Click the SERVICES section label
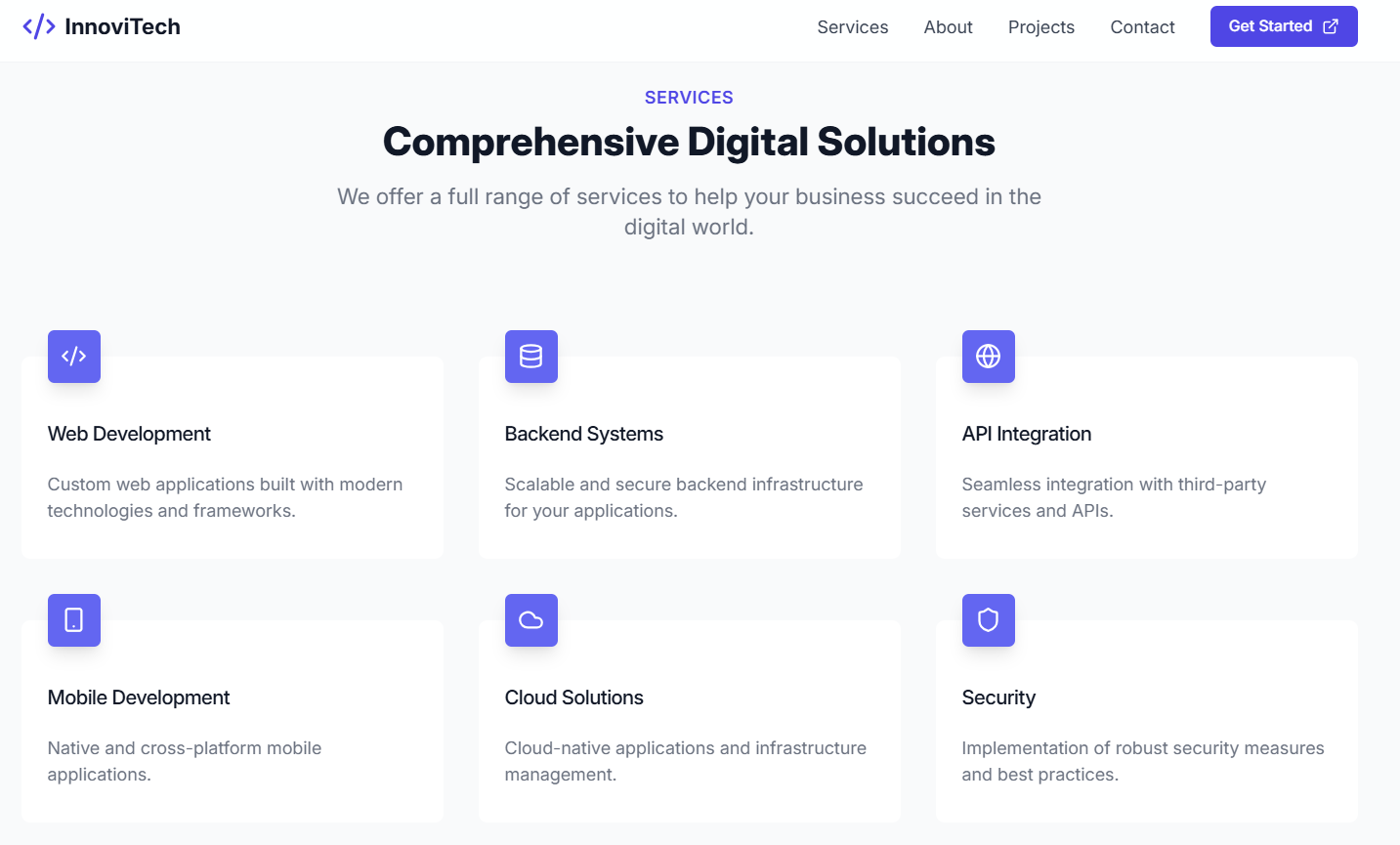This screenshot has width=1400, height=845. pyautogui.click(x=689, y=98)
